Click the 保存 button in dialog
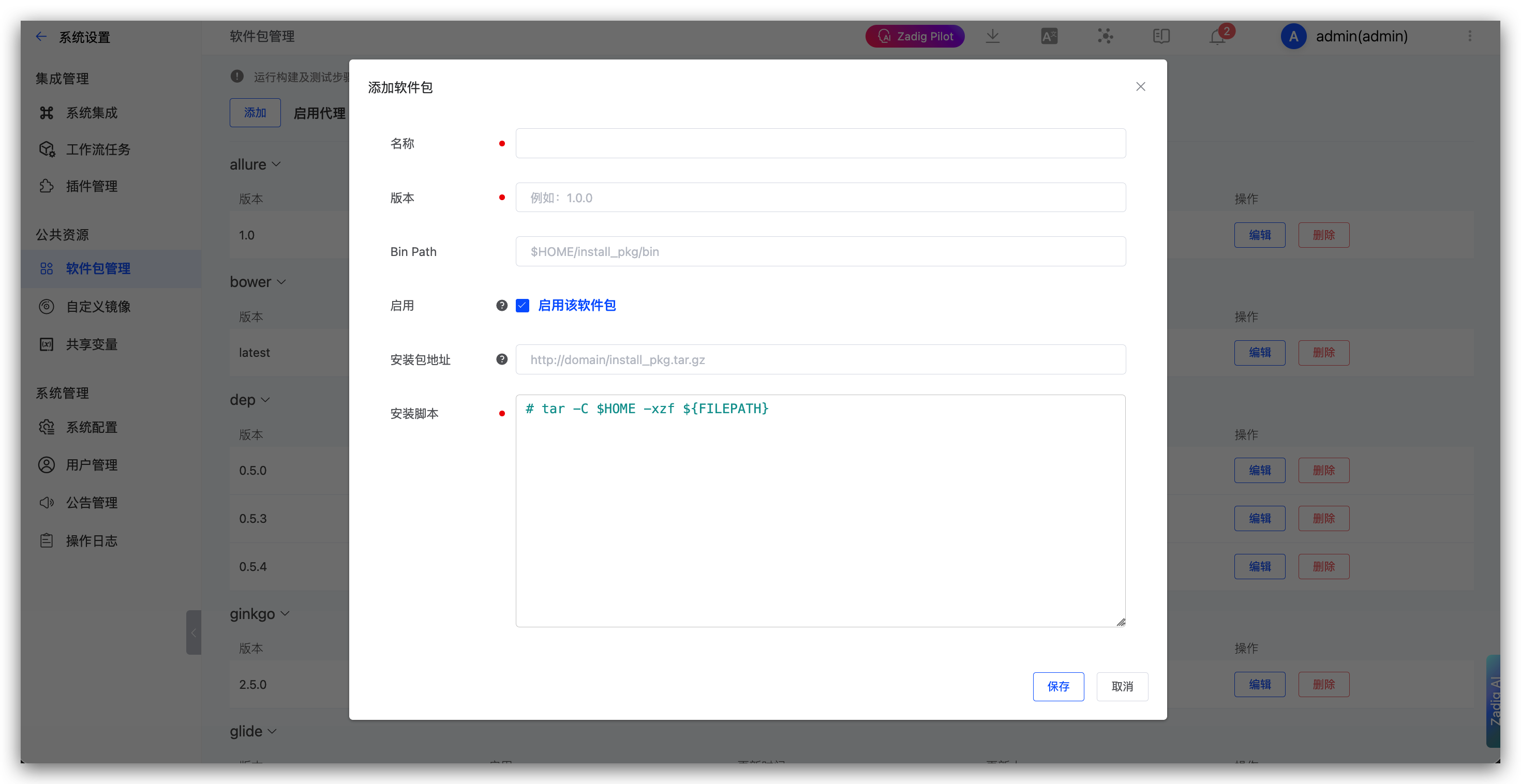The image size is (1521, 784). [1058, 686]
